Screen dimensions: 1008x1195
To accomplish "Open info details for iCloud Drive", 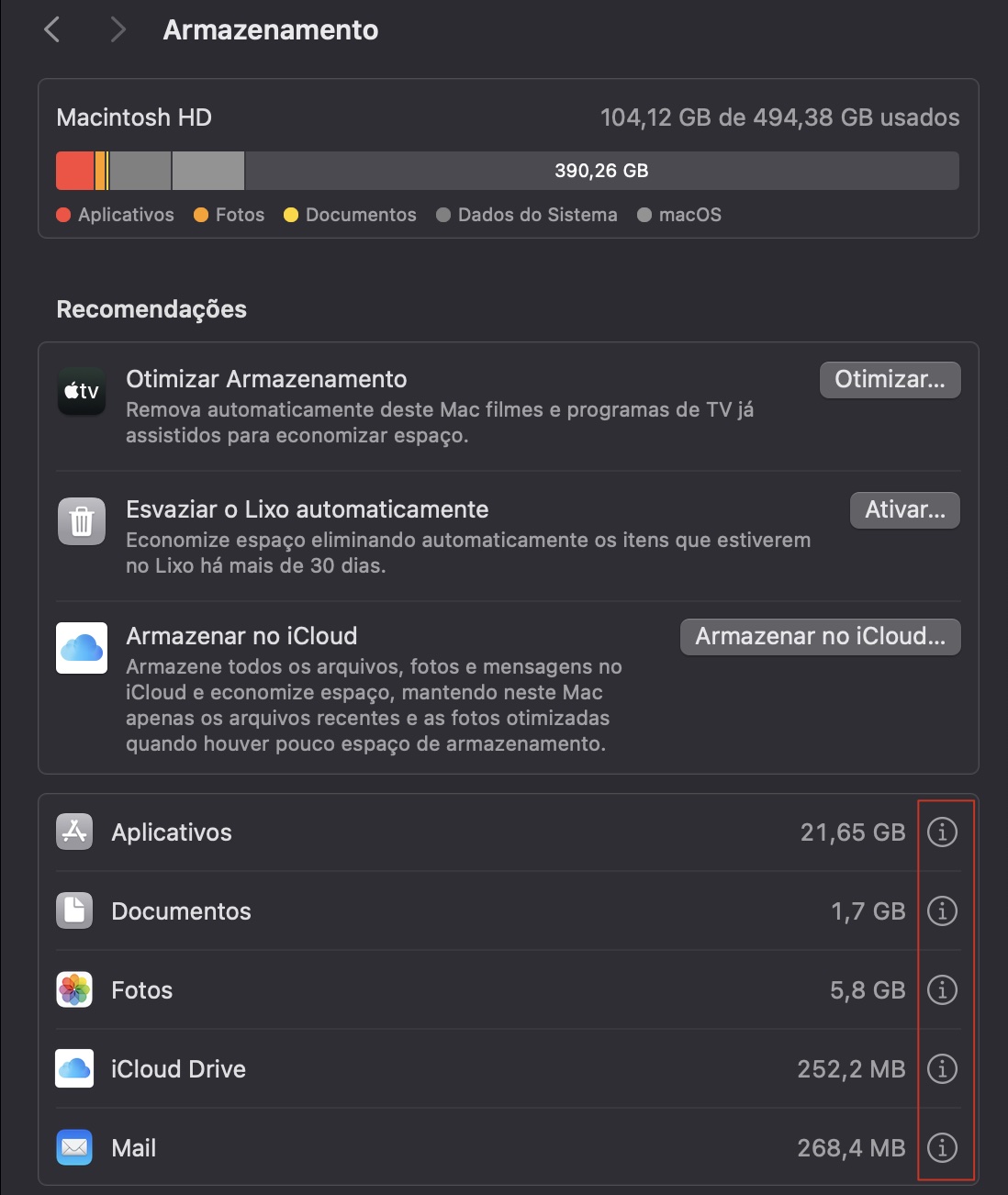I will pyautogui.click(x=942, y=1068).
